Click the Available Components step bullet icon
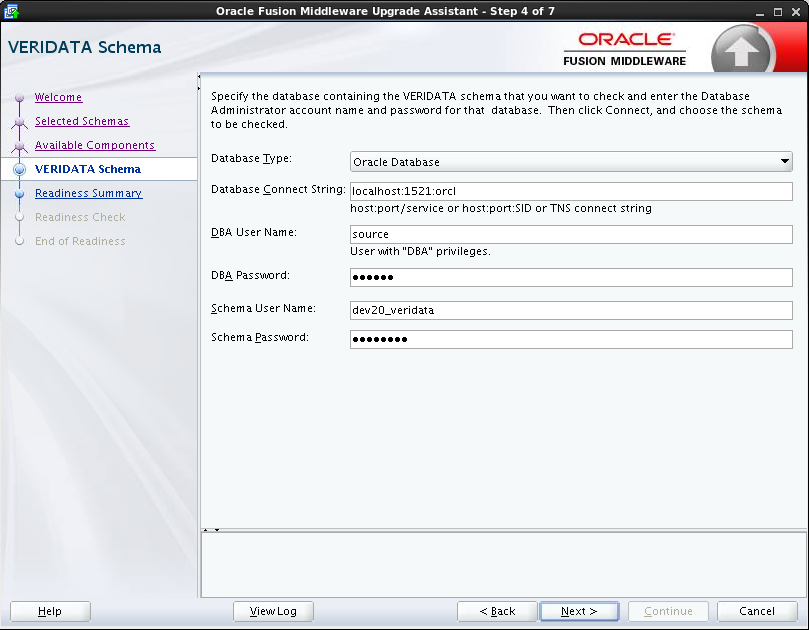The height and width of the screenshot is (630, 809). point(20,147)
